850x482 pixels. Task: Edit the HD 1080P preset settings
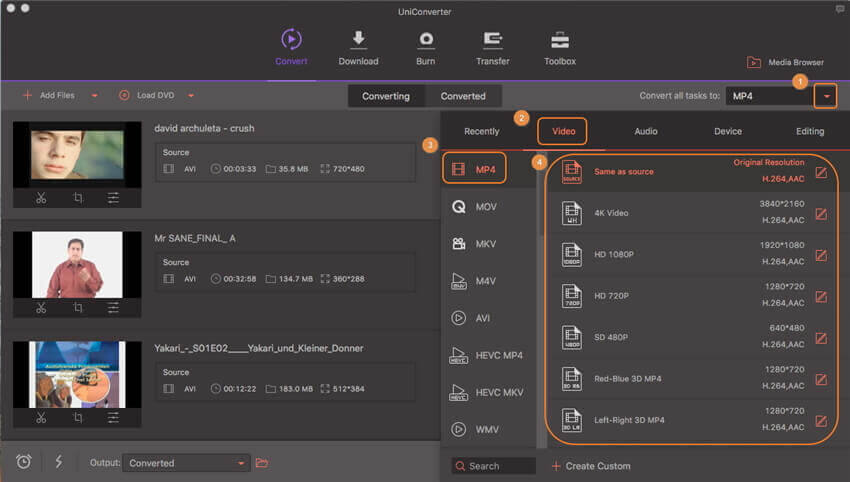point(821,255)
